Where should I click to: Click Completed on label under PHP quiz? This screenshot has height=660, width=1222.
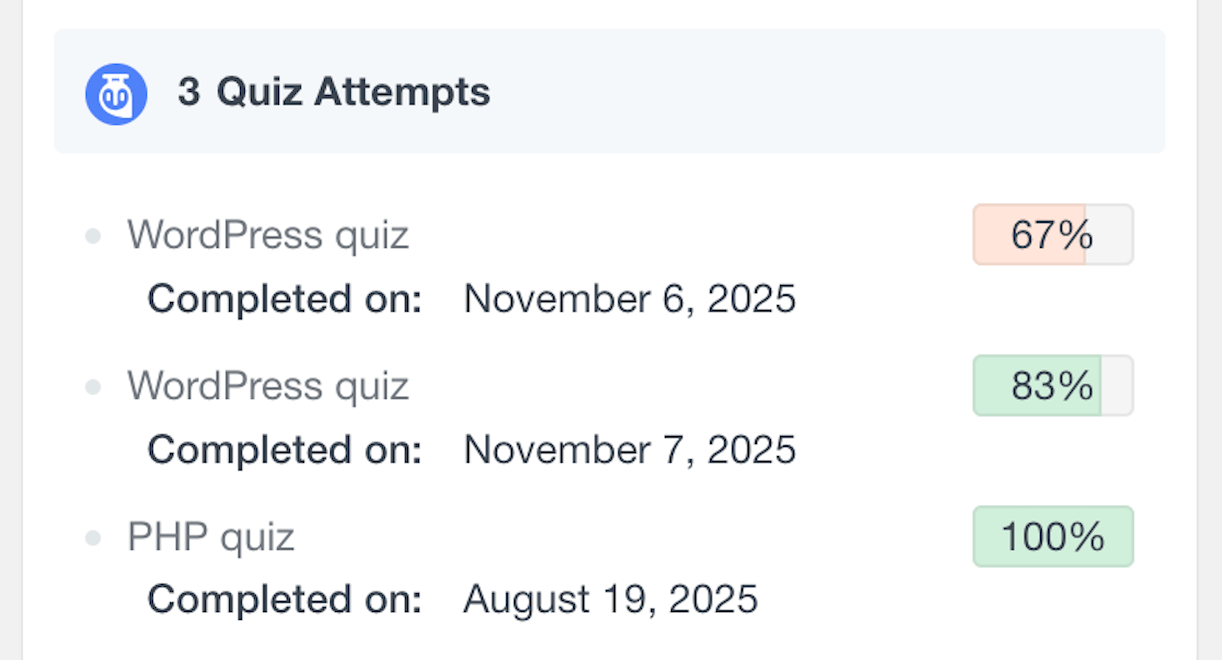point(283,599)
